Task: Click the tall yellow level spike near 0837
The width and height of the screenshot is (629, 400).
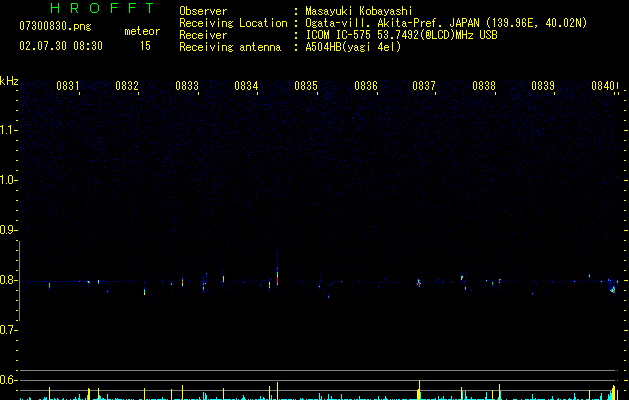Action: [419, 390]
